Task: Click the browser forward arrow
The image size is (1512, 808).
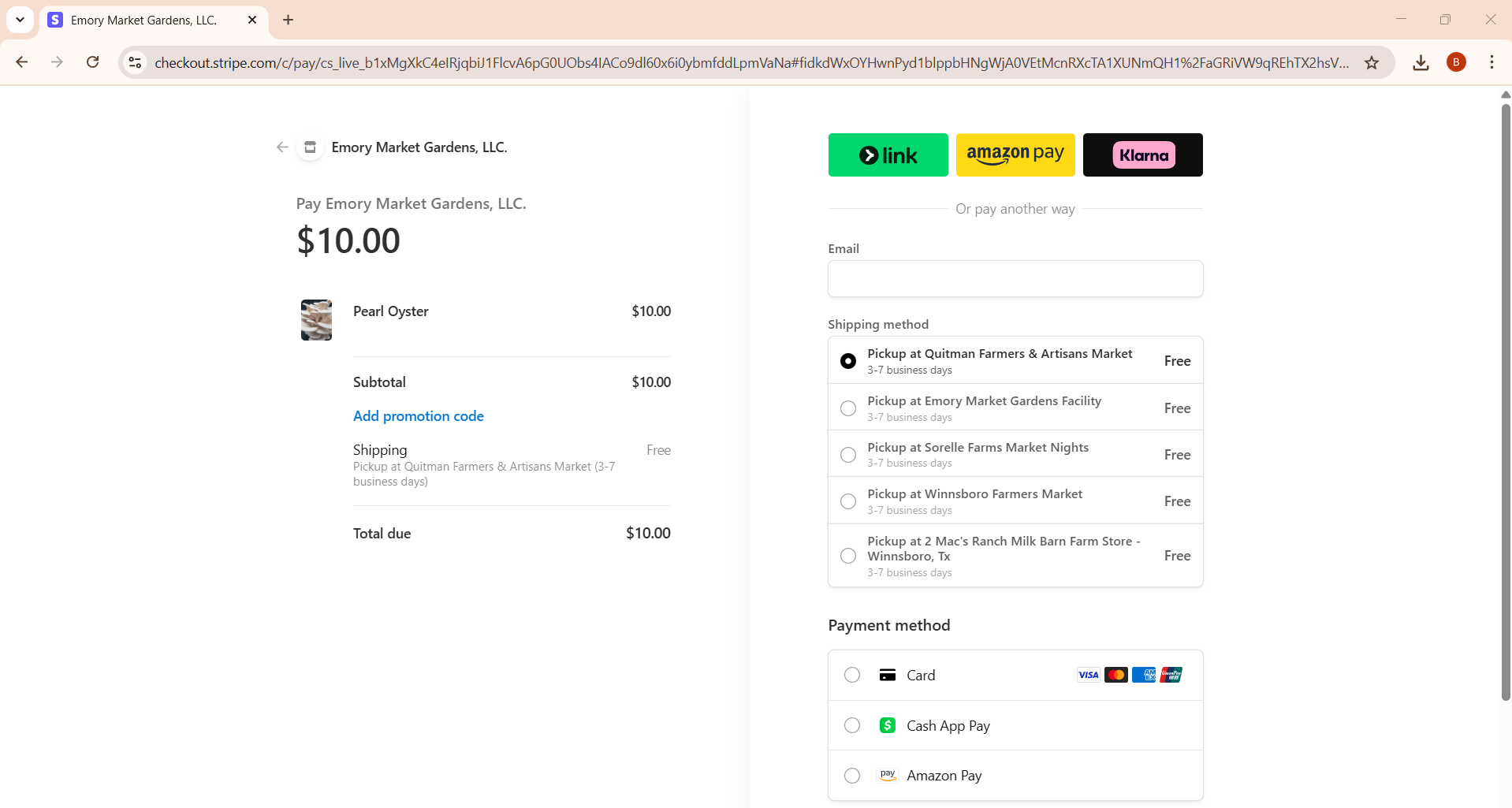Action: 57,62
